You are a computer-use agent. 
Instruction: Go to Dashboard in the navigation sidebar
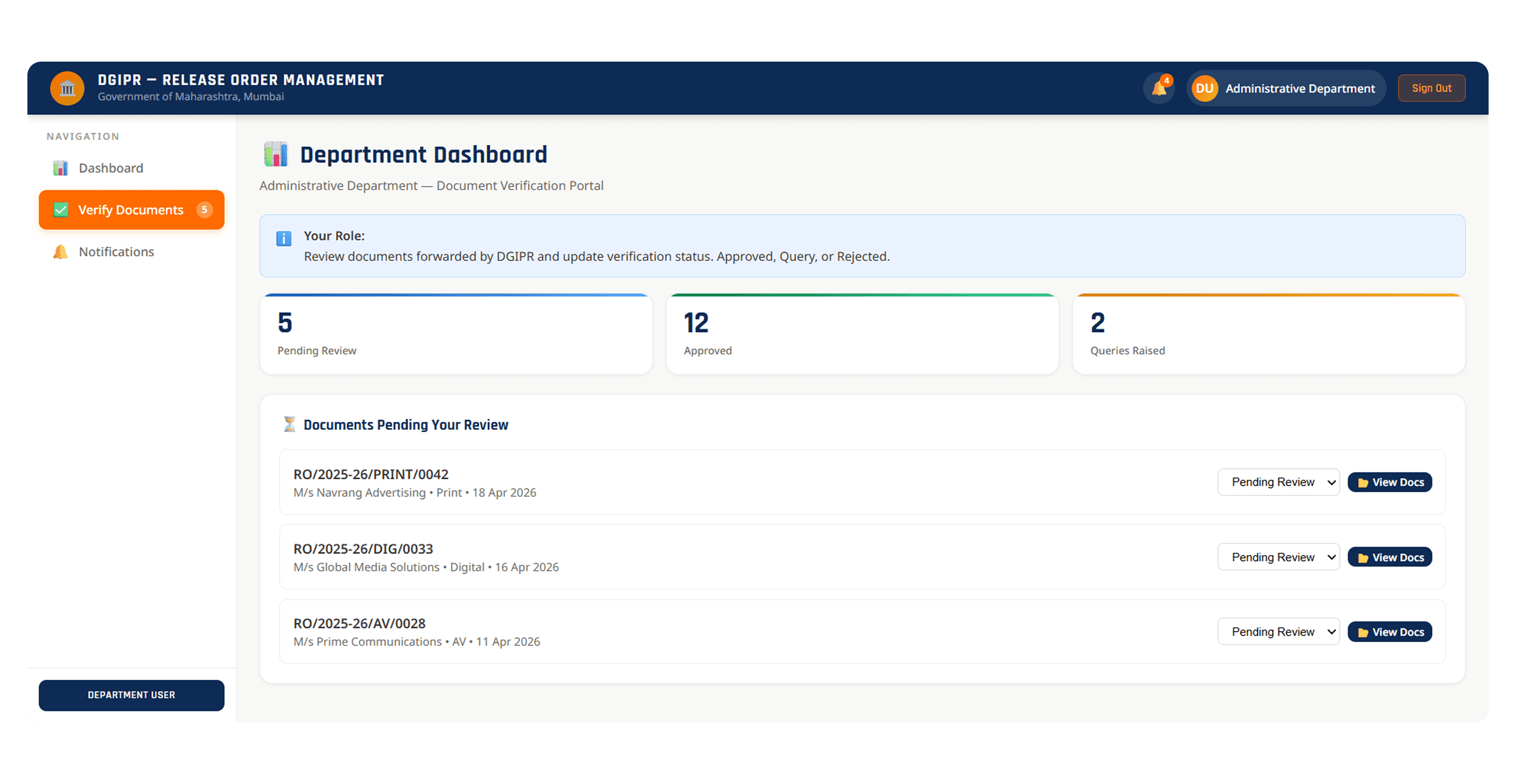(x=131, y=168)
